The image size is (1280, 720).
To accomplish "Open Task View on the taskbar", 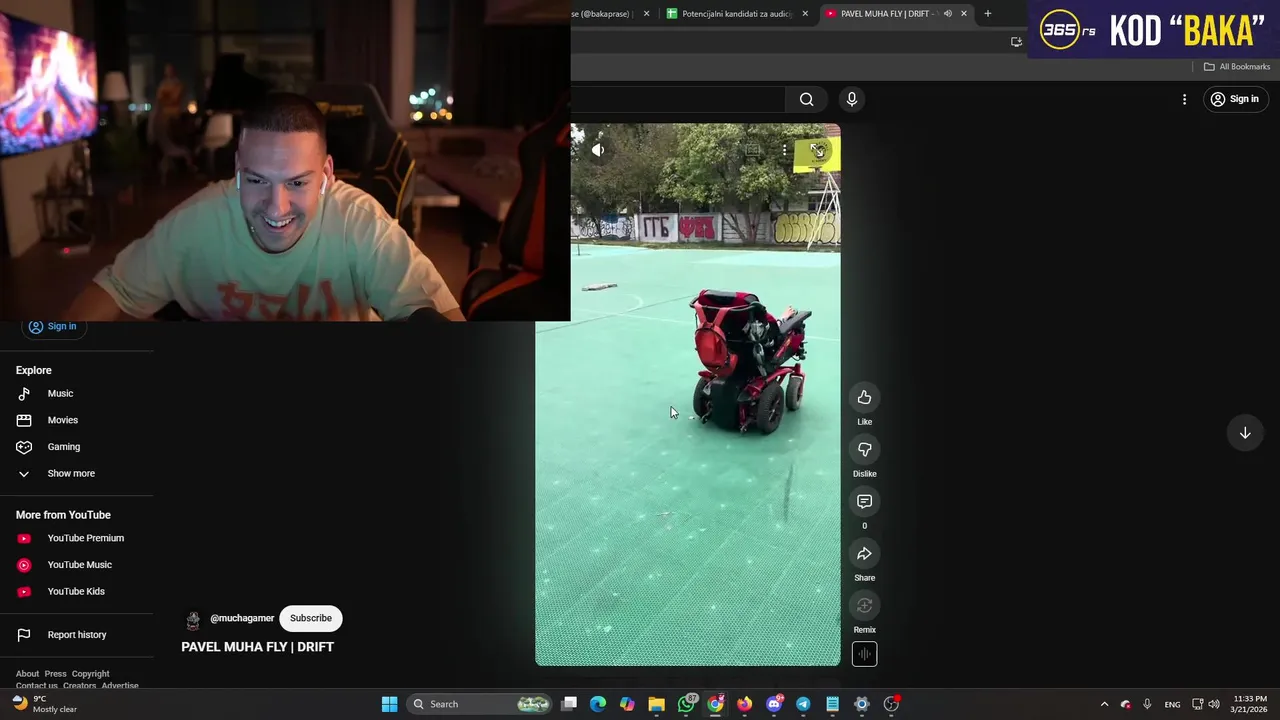I will [569, 704].
